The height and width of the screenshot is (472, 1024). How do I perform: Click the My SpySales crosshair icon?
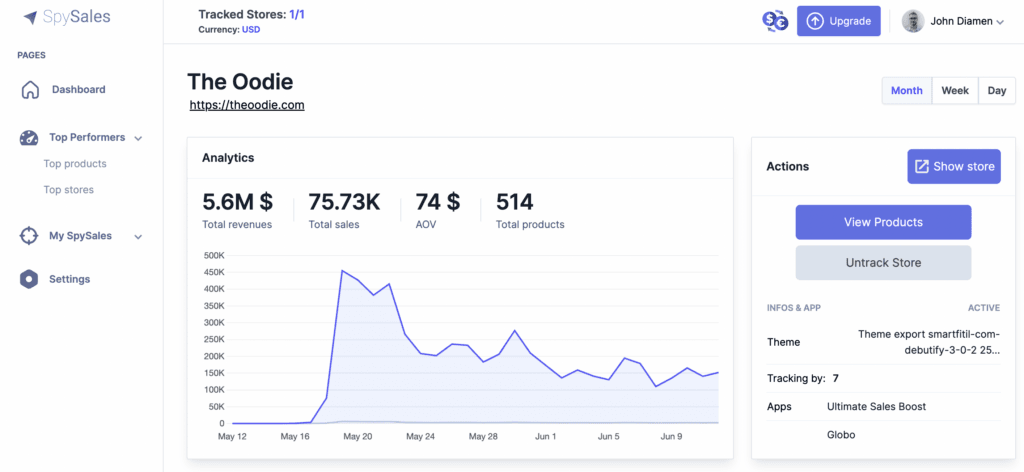tap(29, 236)
